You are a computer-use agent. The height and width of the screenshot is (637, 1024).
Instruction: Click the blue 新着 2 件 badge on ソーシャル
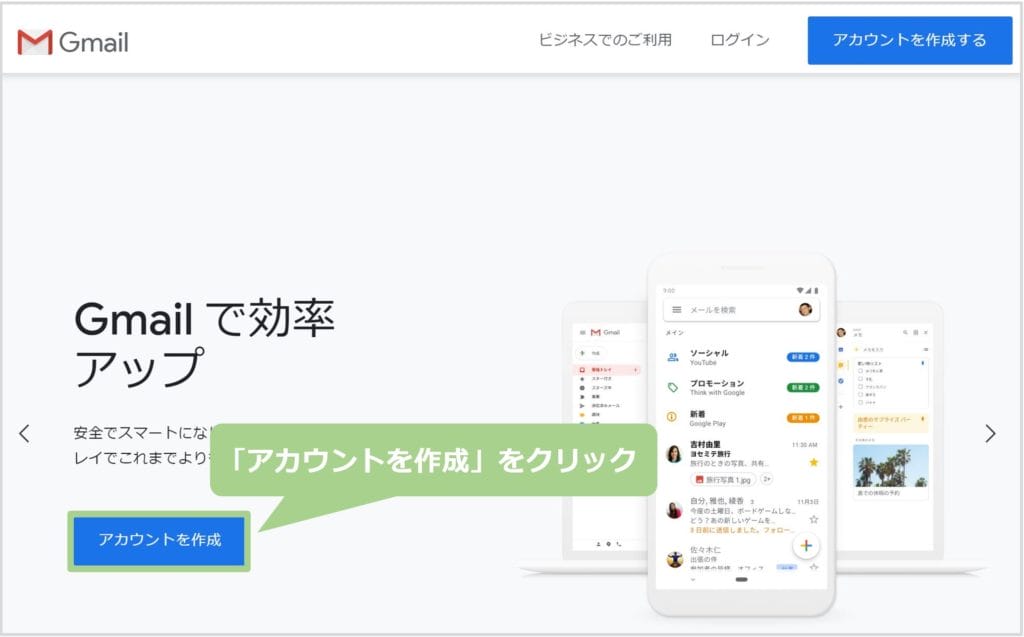(803, 357)
